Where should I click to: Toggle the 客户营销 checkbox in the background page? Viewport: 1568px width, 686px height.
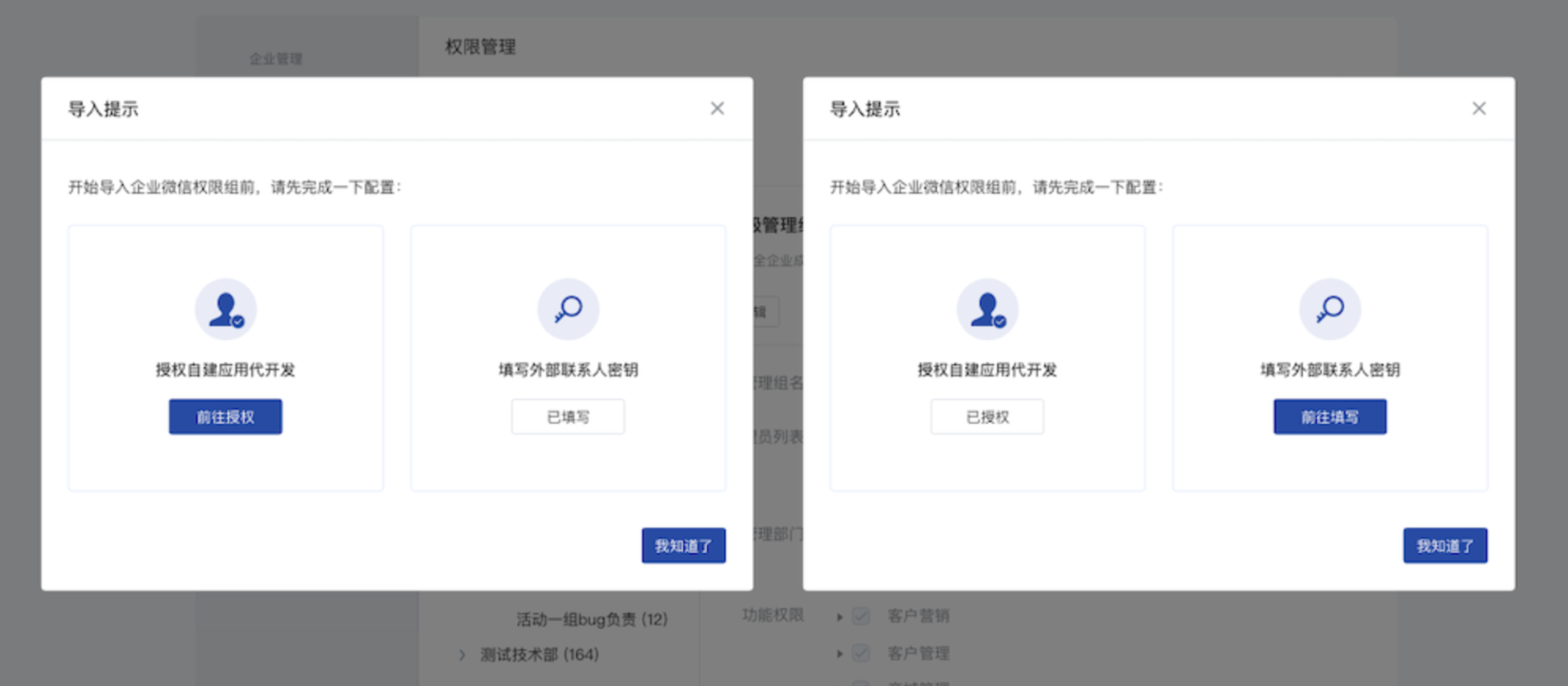point(861,616)
